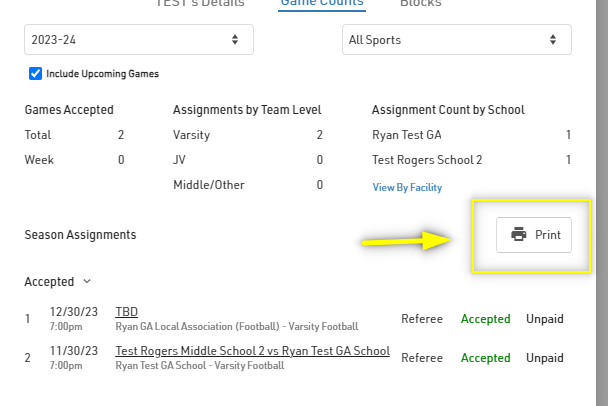Click Accepted status for the 11/30/23 game

(x=485, y=357)
